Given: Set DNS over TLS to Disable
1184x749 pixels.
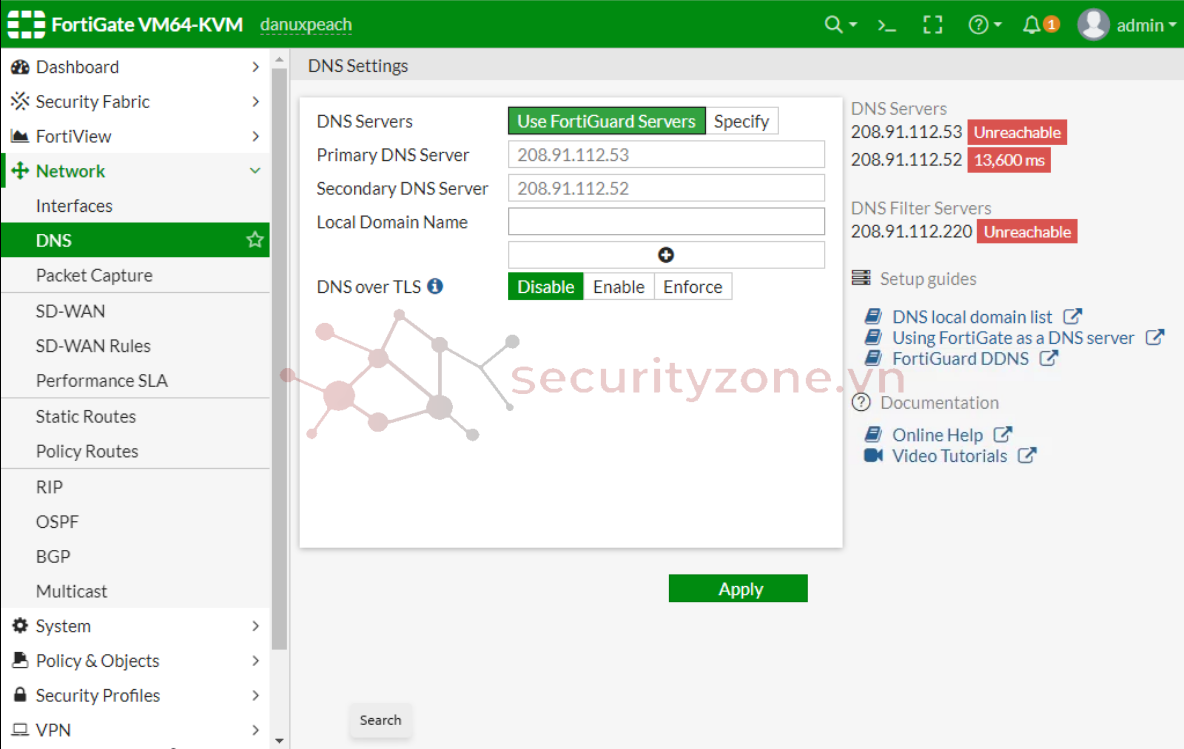Looking at the screenshot, I should tap(546, 287).
